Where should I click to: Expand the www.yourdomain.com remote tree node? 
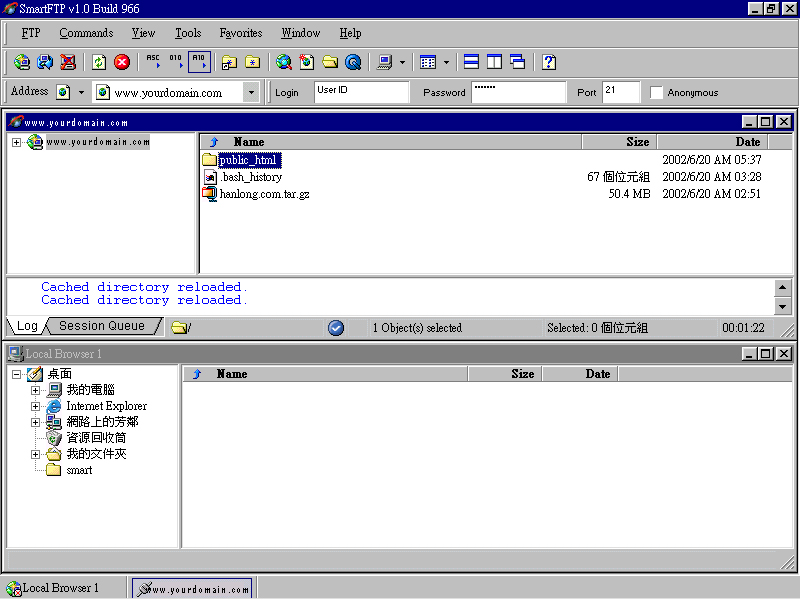click(x=16, y=142)
